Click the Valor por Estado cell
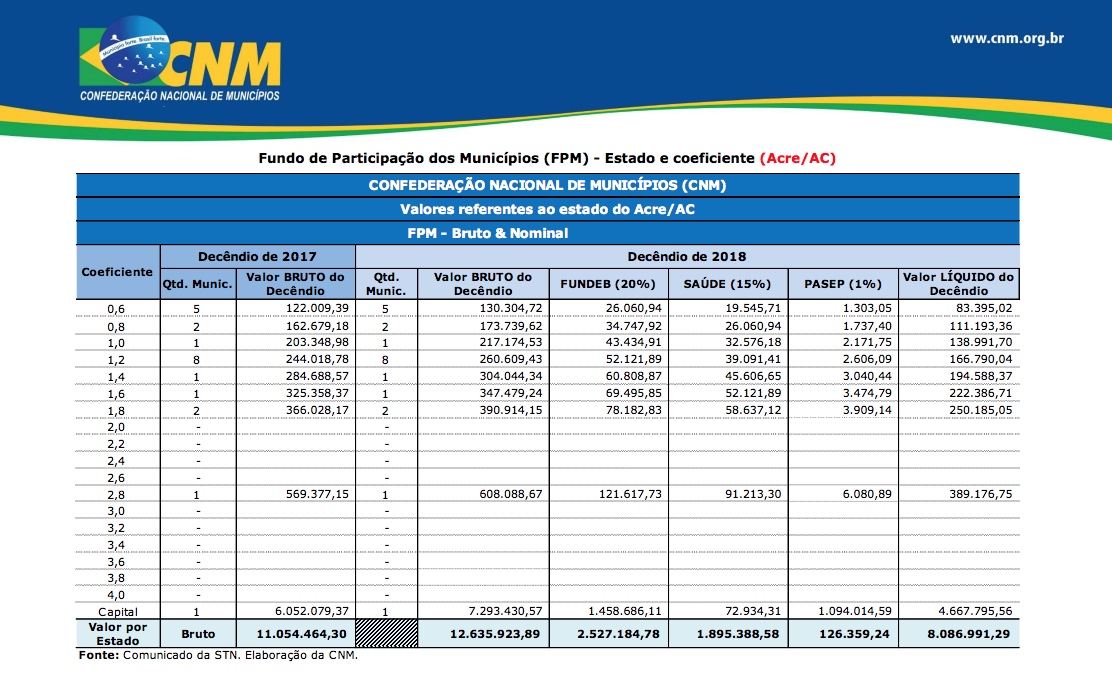This screenshot has height=674, width=1112. [118, 634]
